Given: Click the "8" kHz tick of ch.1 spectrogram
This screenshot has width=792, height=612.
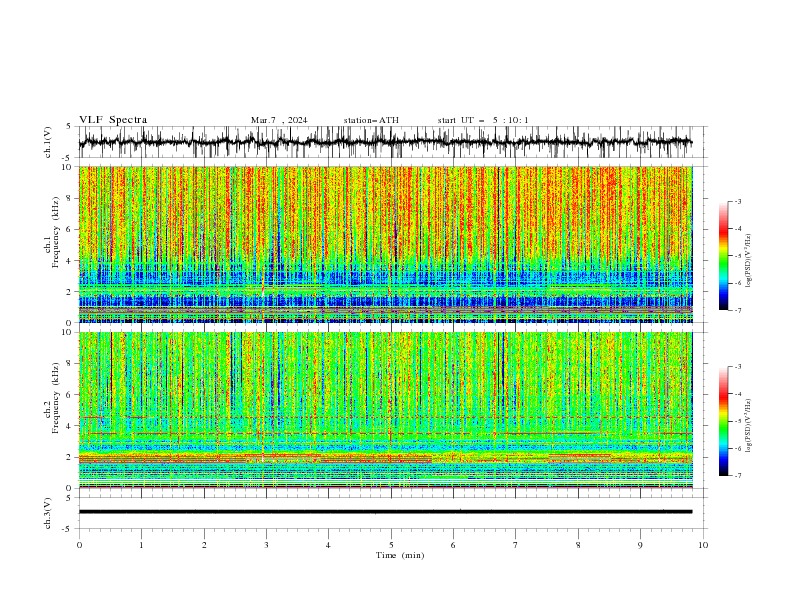Looking at the screenshot, I should coord(71,198).
